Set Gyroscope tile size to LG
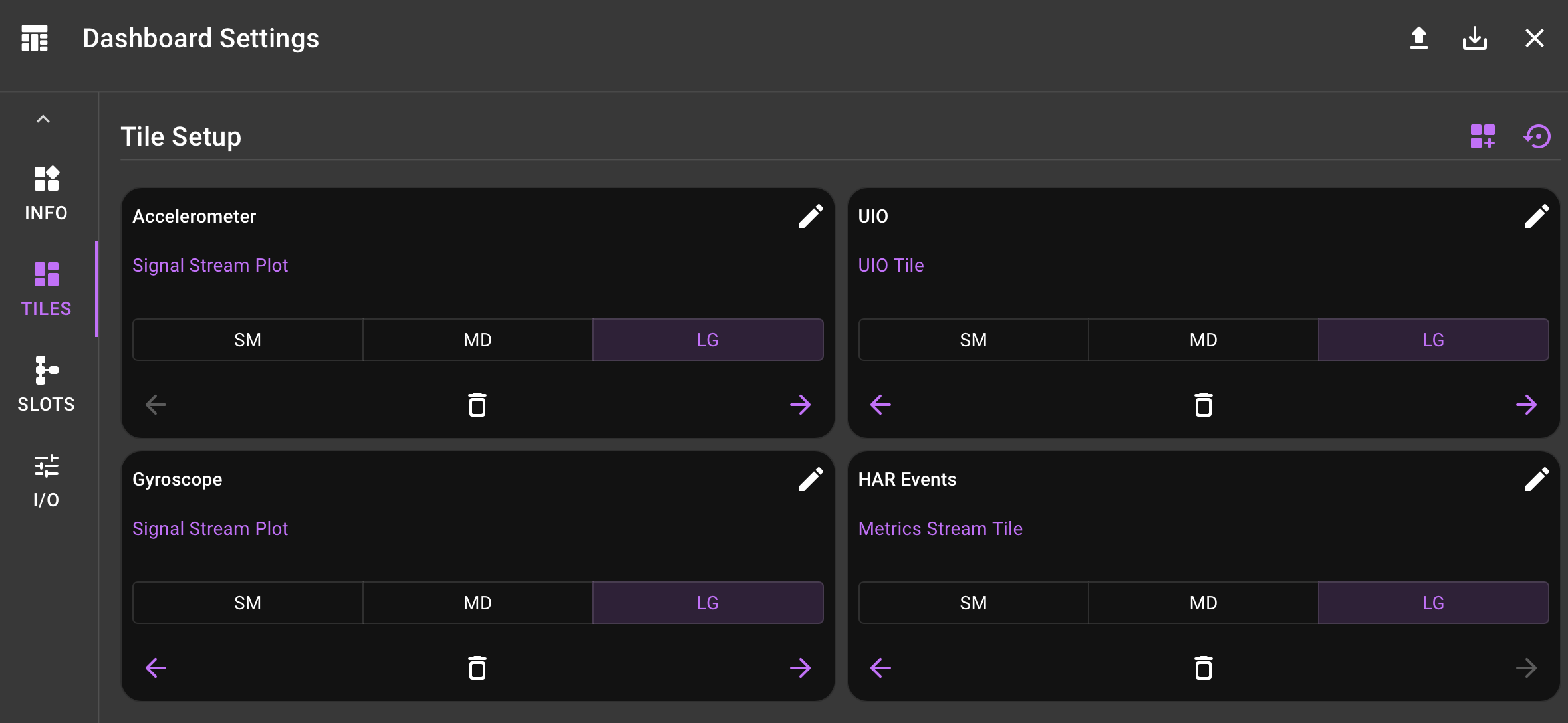Viewport: 1568px width, 723px height. pyautogui.click(x=708, y=603)
